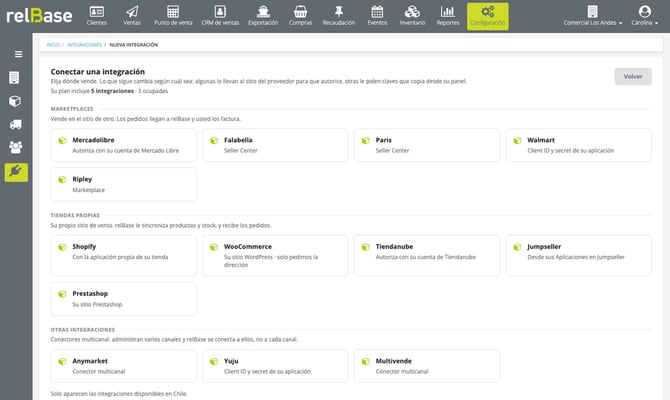Click the company building icon in header
This screenshot has width=670, height=400.
tap(593, 12)
